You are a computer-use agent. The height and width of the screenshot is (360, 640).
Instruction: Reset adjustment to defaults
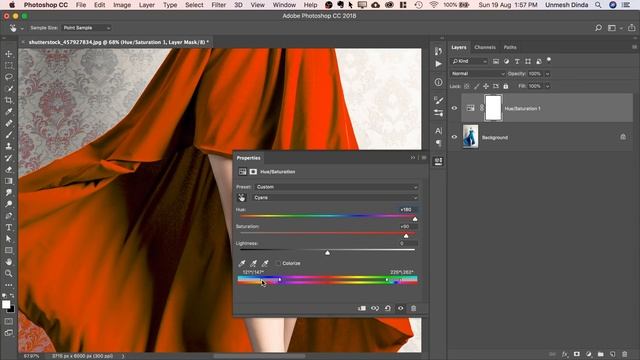388,308
